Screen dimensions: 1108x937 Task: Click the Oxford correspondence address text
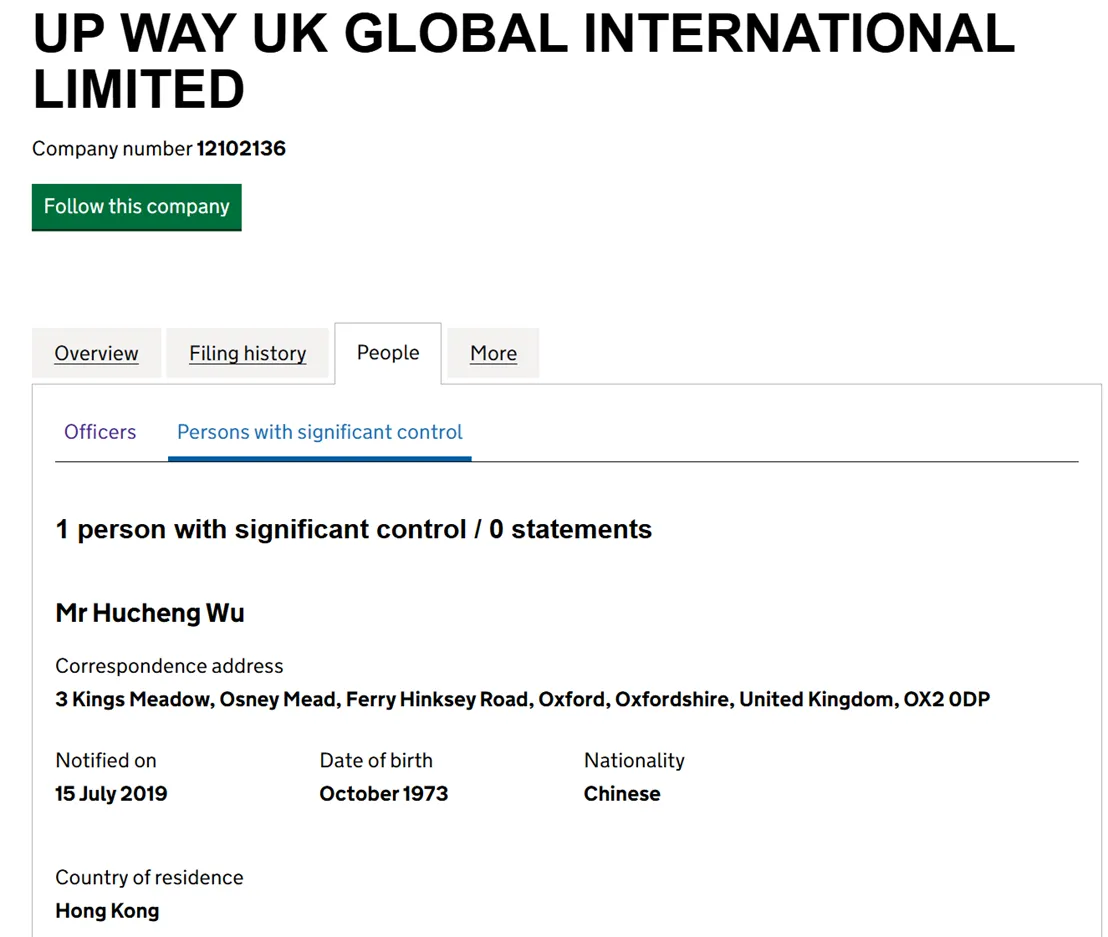point(522,699)
